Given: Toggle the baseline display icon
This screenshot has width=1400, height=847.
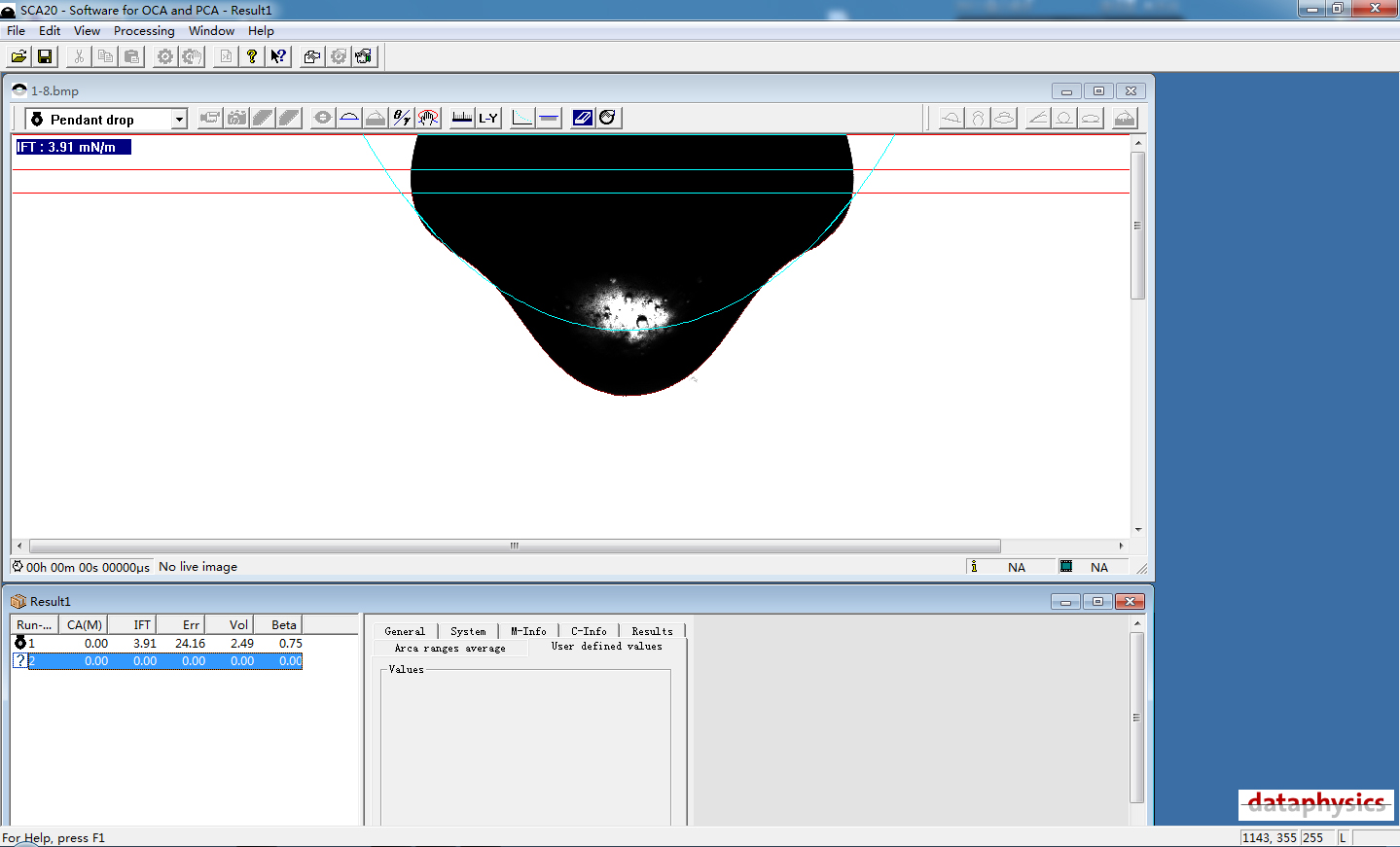Looking at the screenshot, I should click(x=548, y=118).
